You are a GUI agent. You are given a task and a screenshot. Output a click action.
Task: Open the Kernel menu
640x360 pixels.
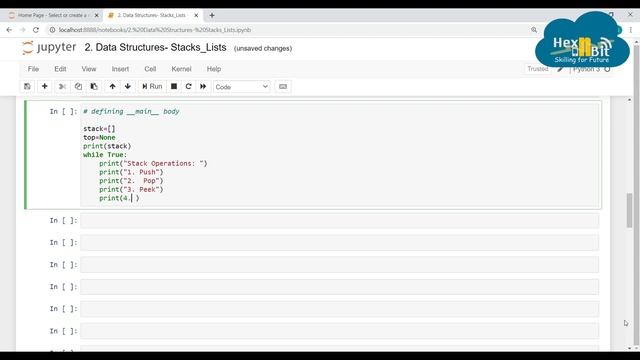pyautogui.click(x=181, y=69)
